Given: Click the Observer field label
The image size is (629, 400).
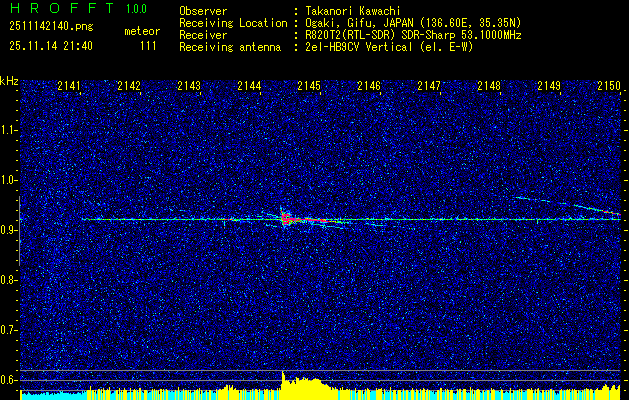Looking at the screenshot, I should (x=203, y=11).
